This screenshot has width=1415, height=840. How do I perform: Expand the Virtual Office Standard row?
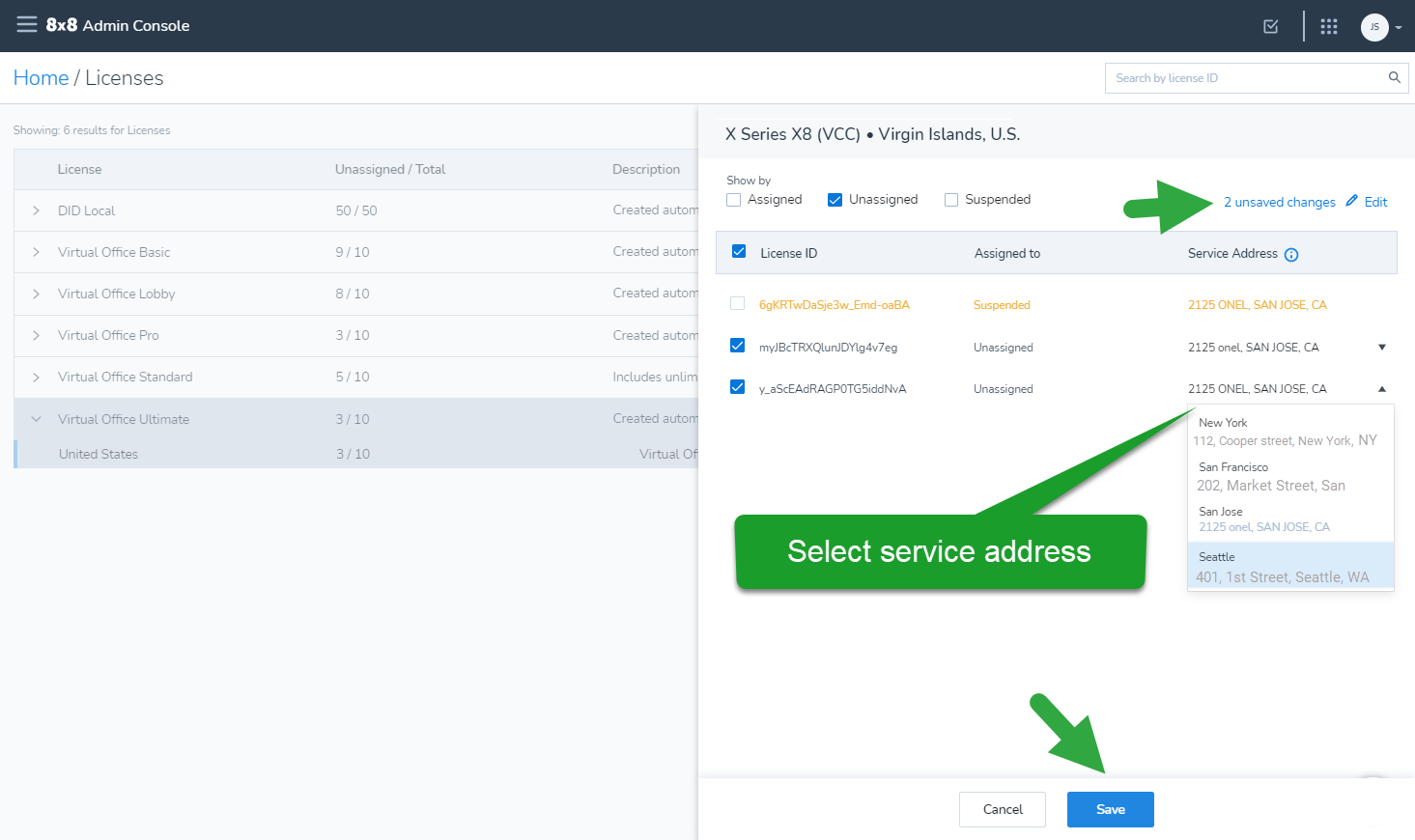point(36,377)
